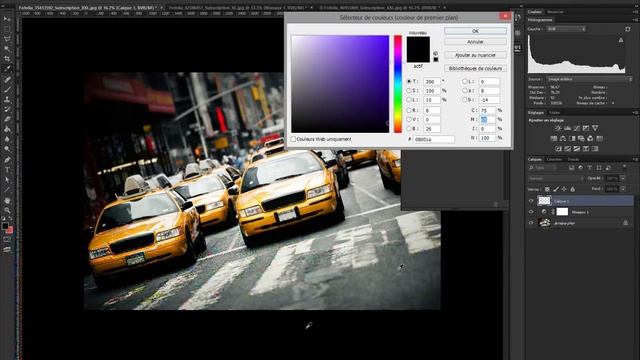Click the hex color input field
The image size is (640, 360).
point(434,139)
